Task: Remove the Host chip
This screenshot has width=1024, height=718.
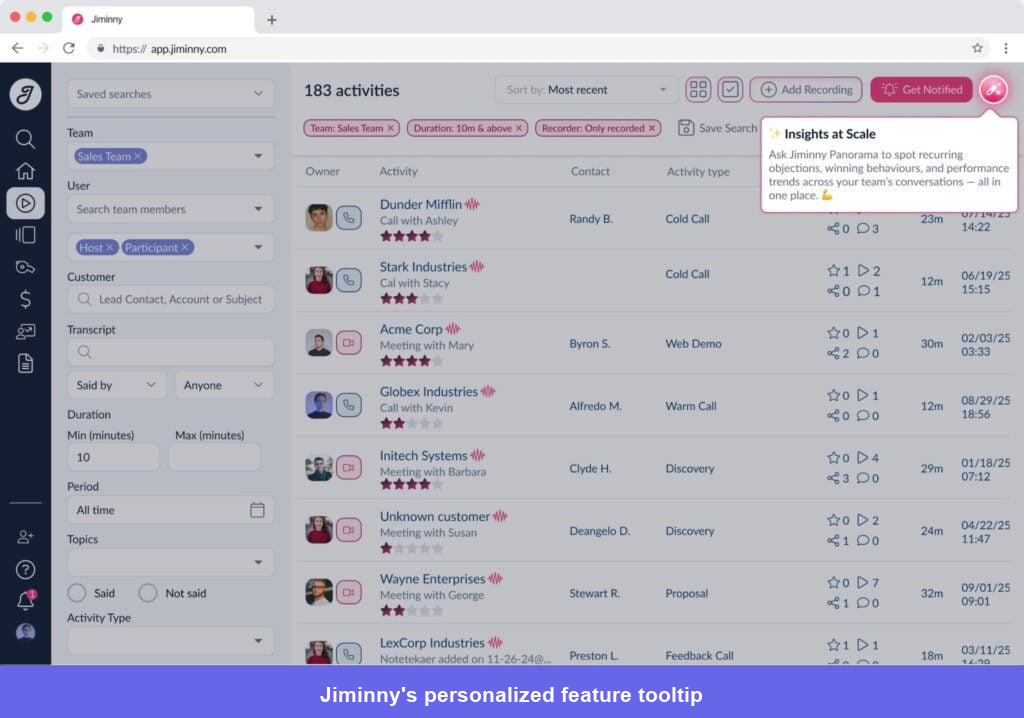Action: click(110, 248)
